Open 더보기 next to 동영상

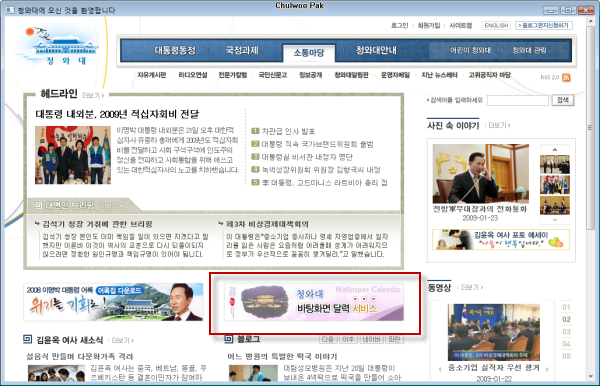tap(472, 287)
